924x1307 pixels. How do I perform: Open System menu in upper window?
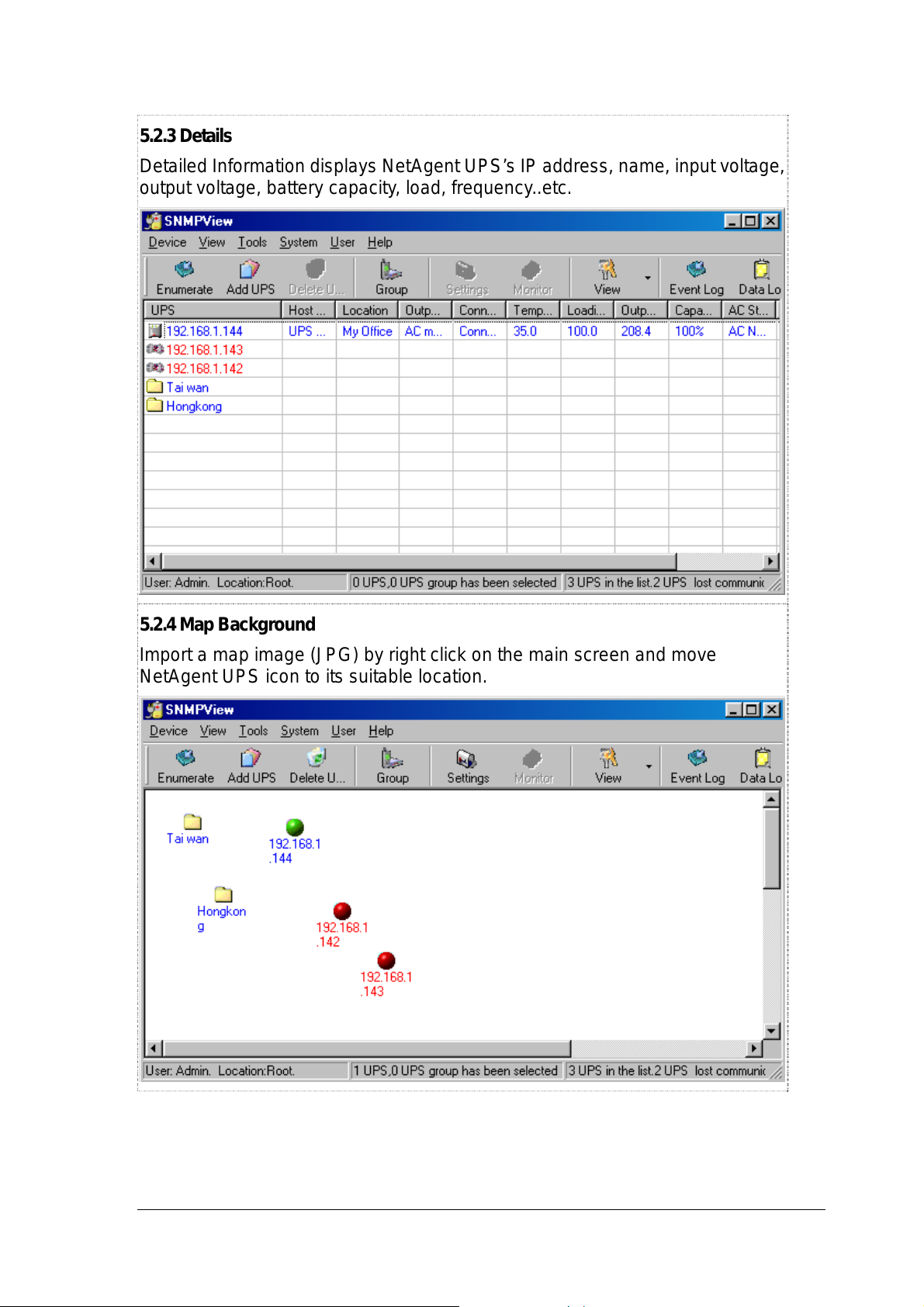299,242
